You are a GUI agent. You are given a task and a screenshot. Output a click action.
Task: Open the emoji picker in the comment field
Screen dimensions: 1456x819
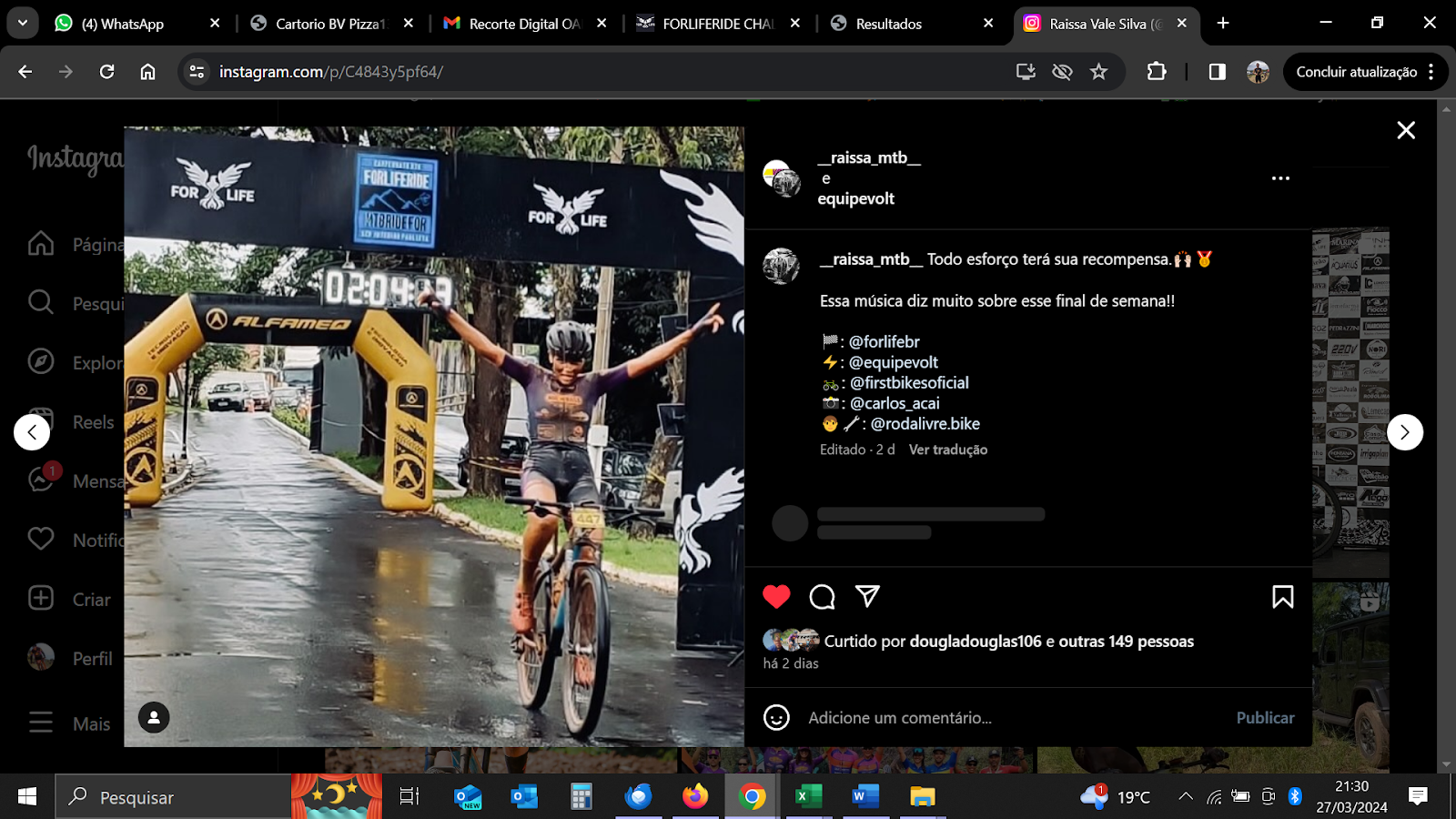776,718
